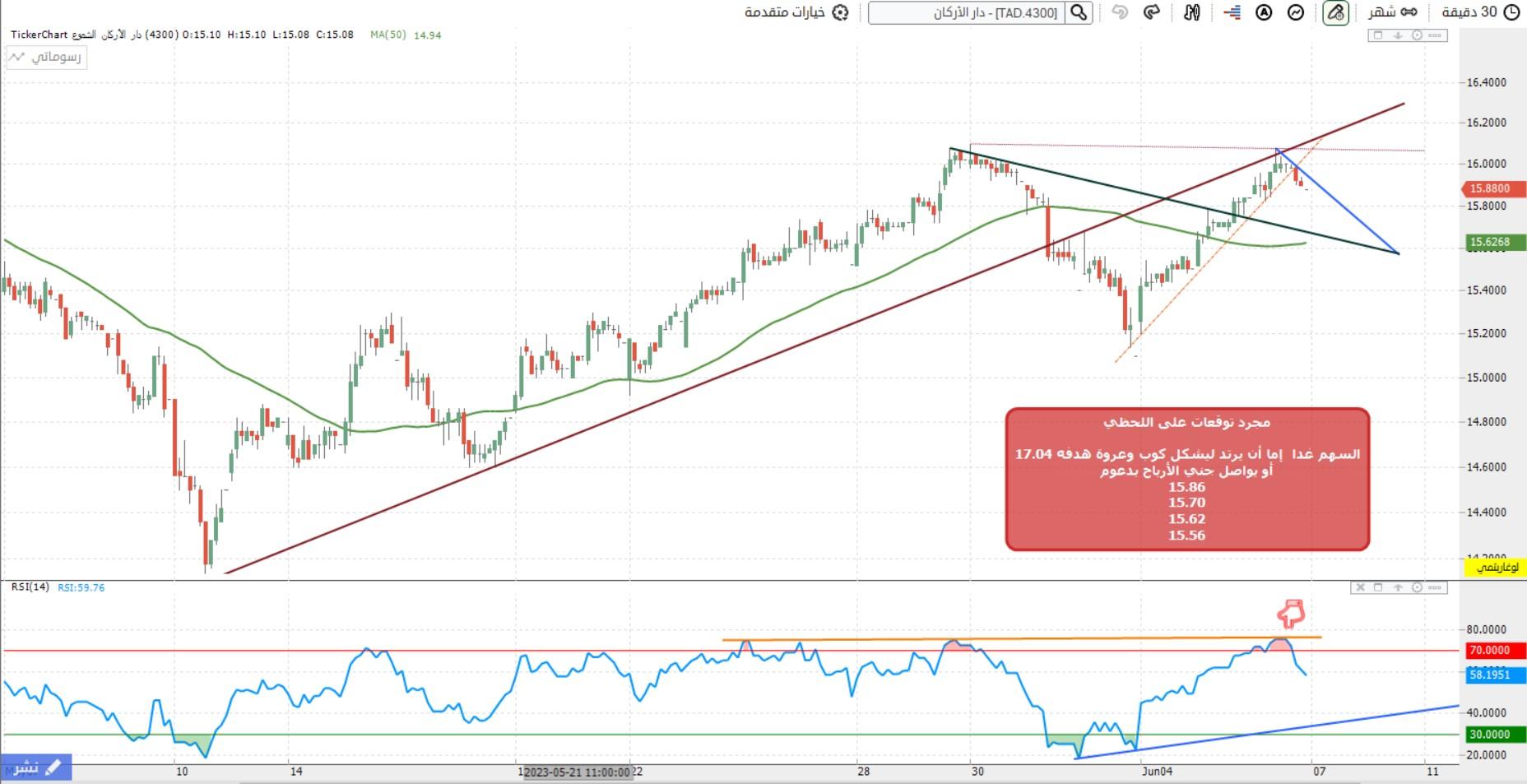
Task: Click the search magnifier icon beside symbol field
Action: pyautogui.click(x=1079, y=12)
